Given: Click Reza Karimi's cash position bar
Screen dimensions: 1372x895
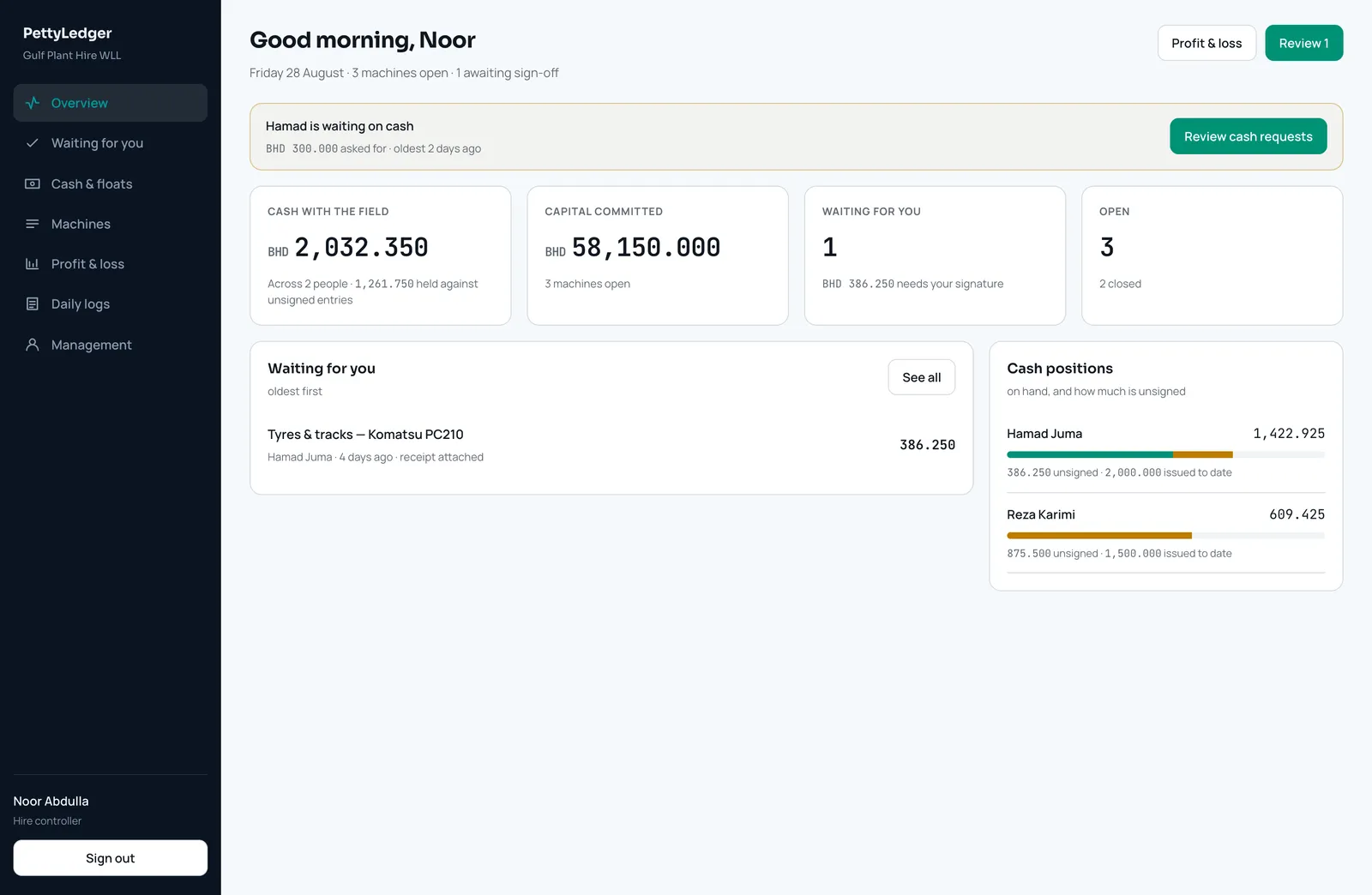Looking at the screenshot, I should [x=1165, y=536].
